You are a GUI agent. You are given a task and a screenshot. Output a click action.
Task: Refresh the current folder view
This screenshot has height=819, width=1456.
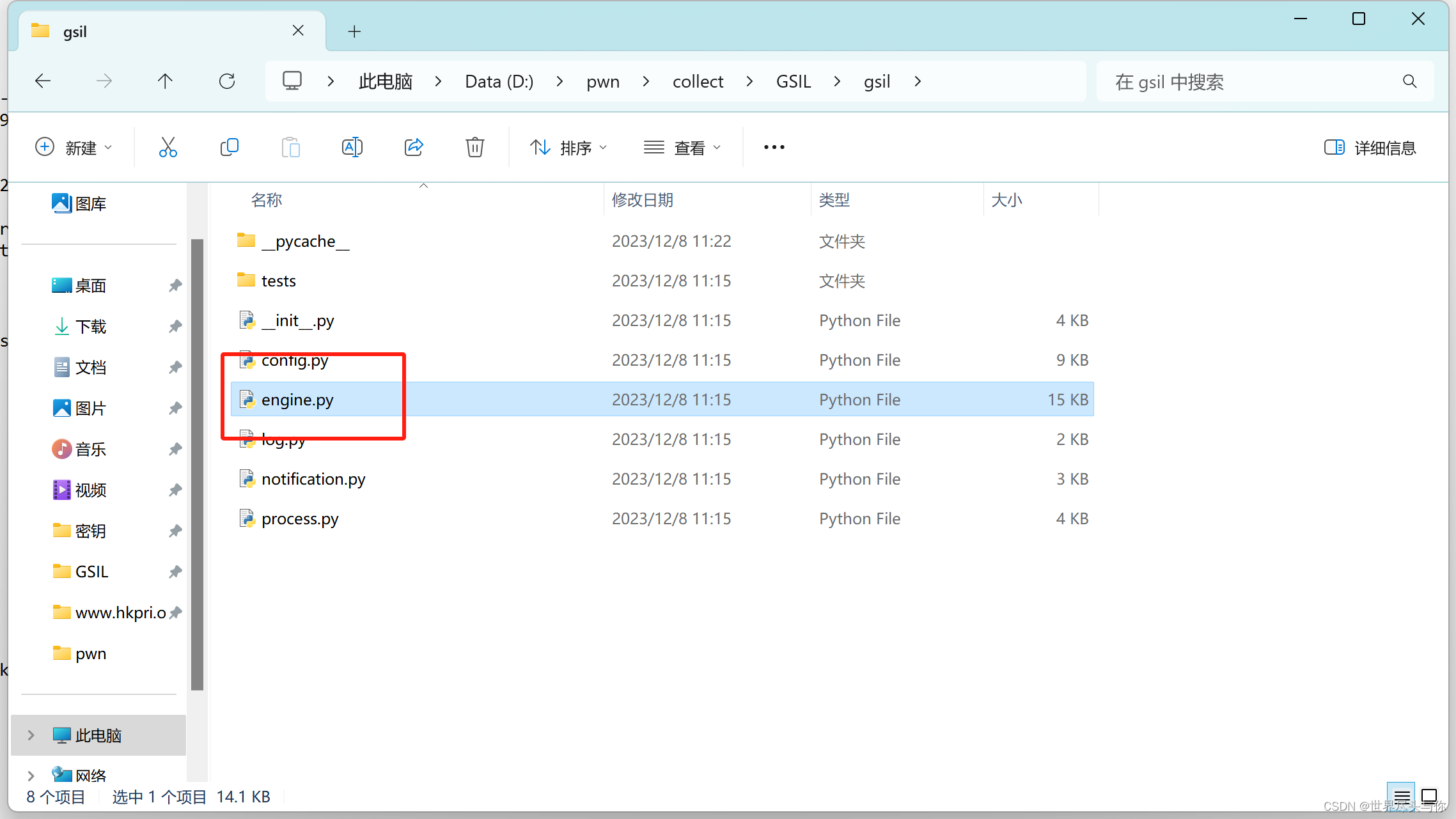point(227,81)
